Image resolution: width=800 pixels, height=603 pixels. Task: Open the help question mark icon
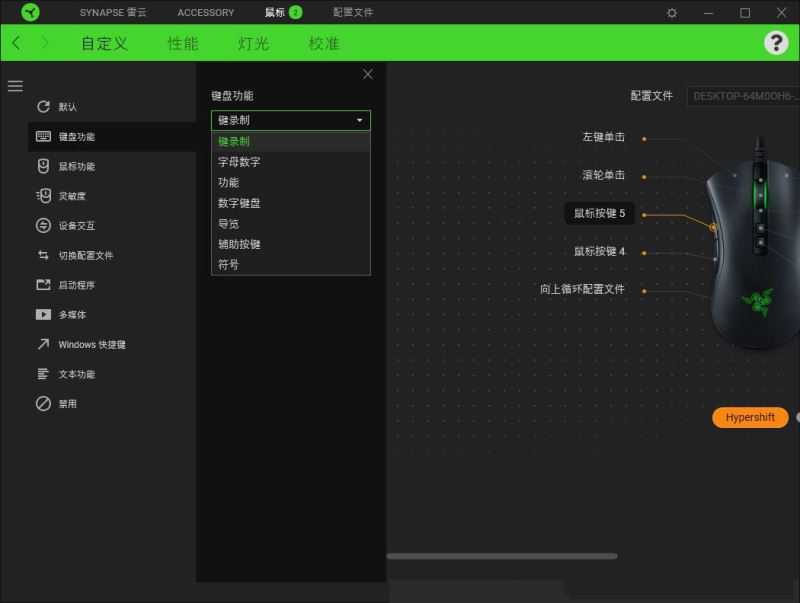point(776,43)
